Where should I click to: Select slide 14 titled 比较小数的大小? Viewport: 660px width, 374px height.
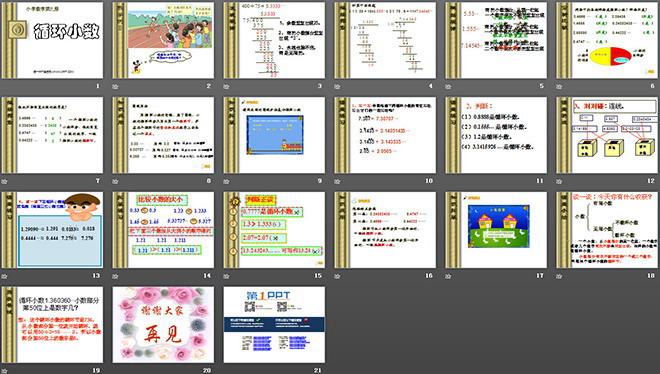pyautogui.click(x=163, y=230)
